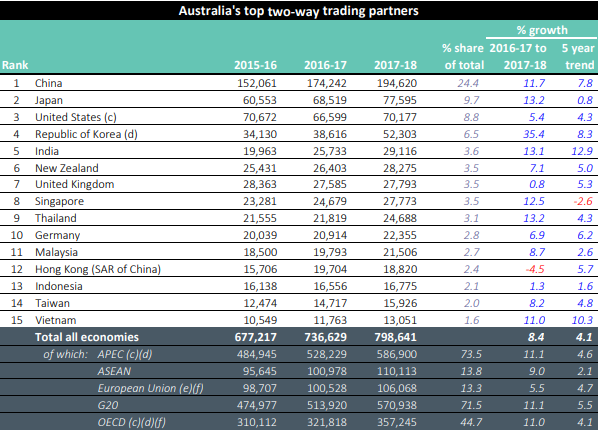Select the China row label
The height and width of the screenshot is (432, 599).
point(49,83)
